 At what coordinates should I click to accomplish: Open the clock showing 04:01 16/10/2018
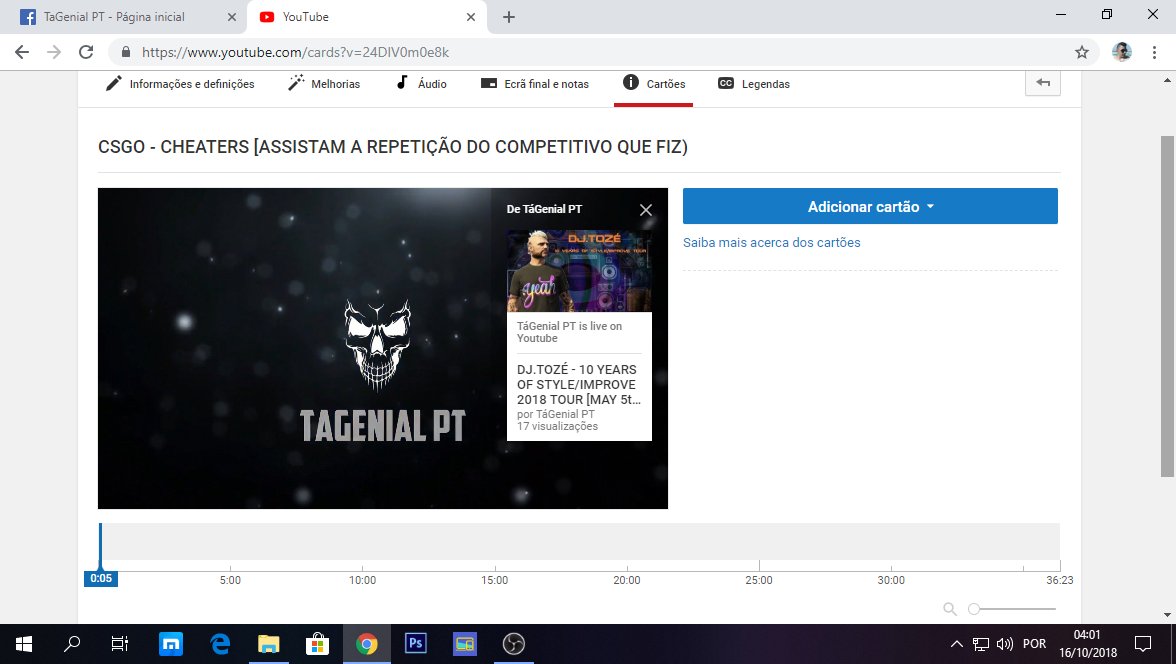click(x=1088, y=644)
